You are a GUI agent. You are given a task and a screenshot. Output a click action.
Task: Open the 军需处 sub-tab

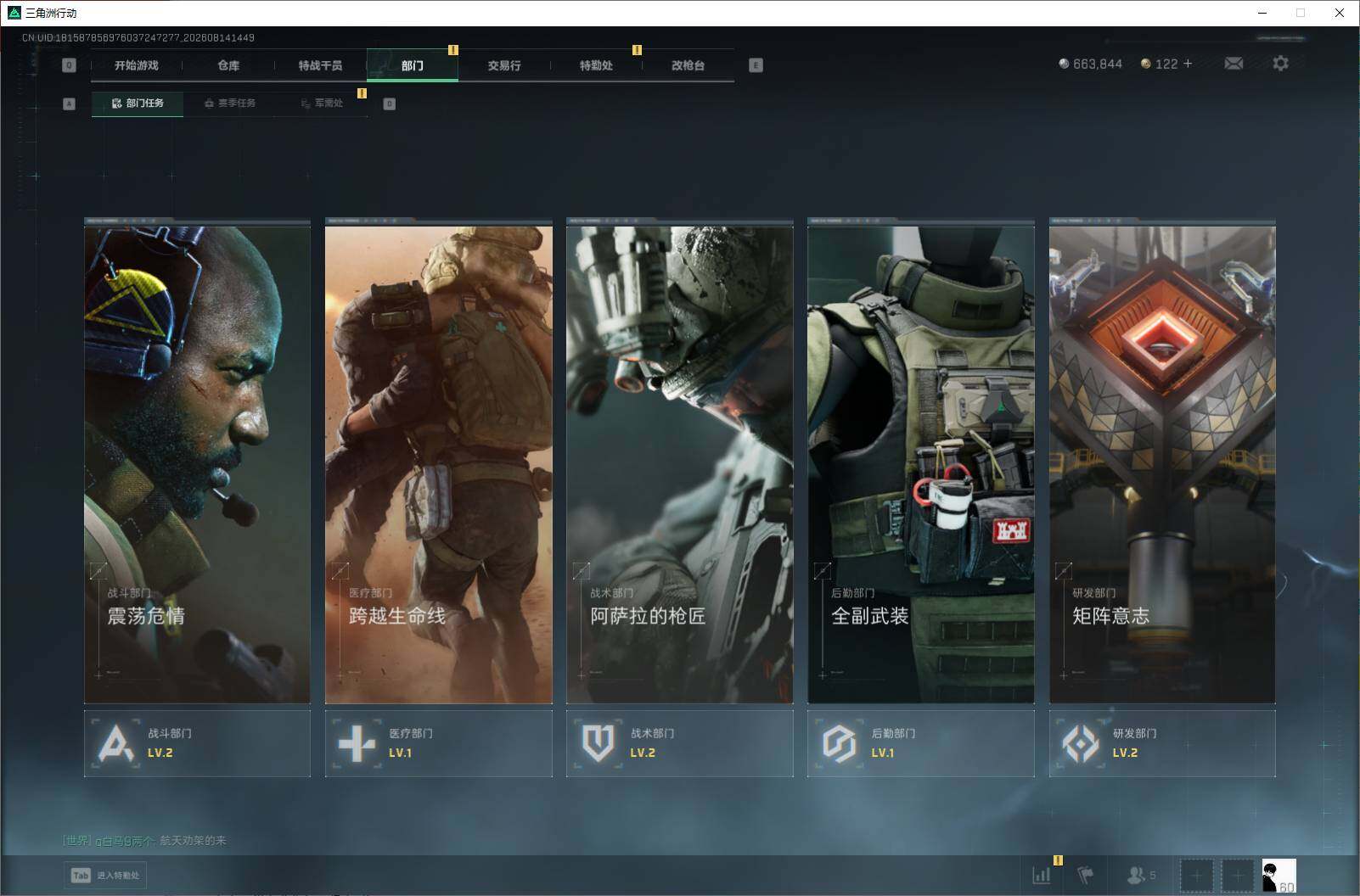tap(322, 104)
